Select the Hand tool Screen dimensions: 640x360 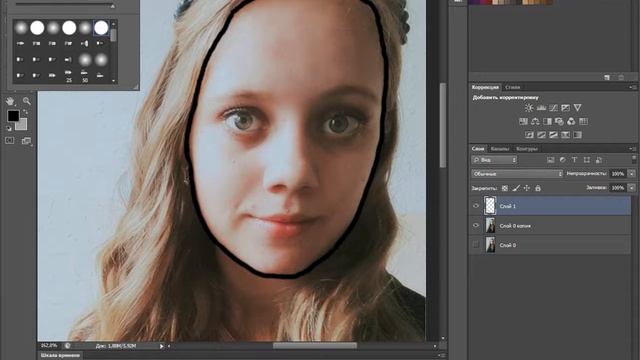point(10,100)
